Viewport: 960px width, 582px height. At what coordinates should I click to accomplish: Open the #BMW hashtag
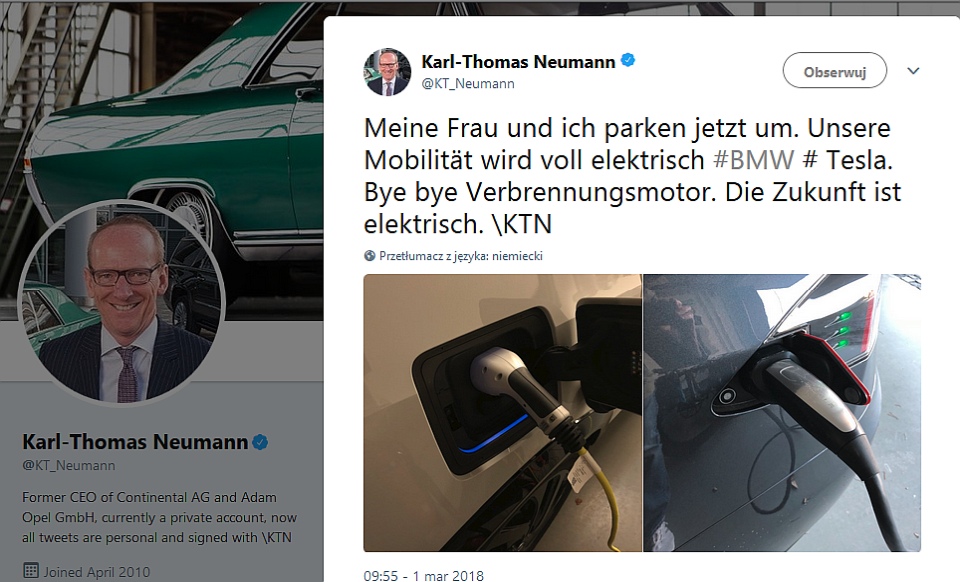click(x=753, y=160)
